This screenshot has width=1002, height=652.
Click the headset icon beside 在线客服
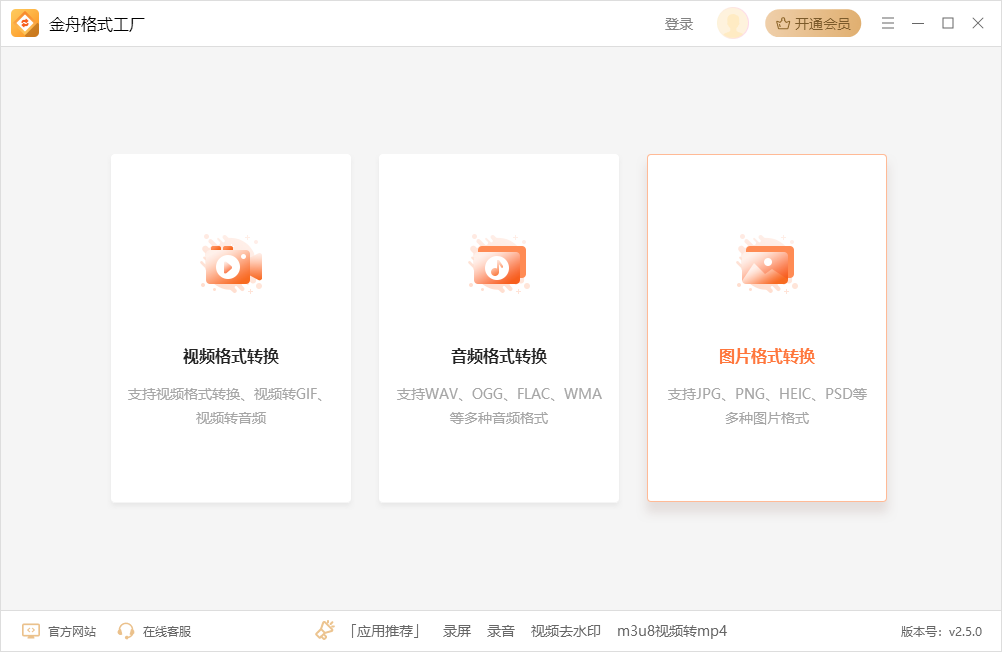coord(124,630)
